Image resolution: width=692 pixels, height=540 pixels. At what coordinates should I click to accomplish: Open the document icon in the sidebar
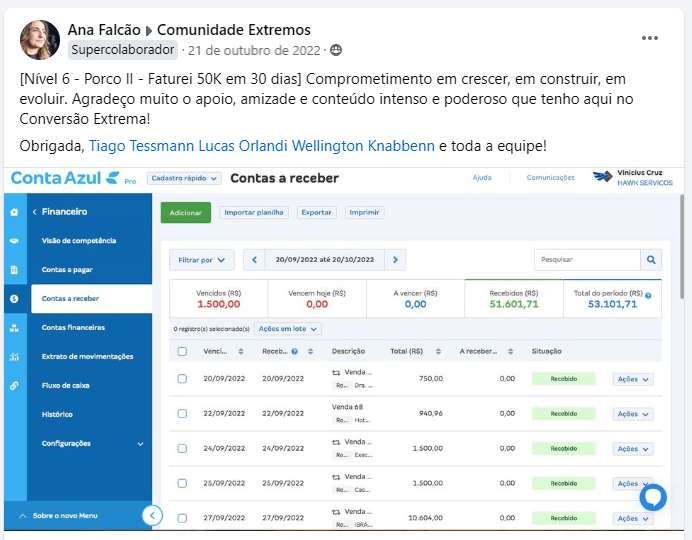coord(14,270)
